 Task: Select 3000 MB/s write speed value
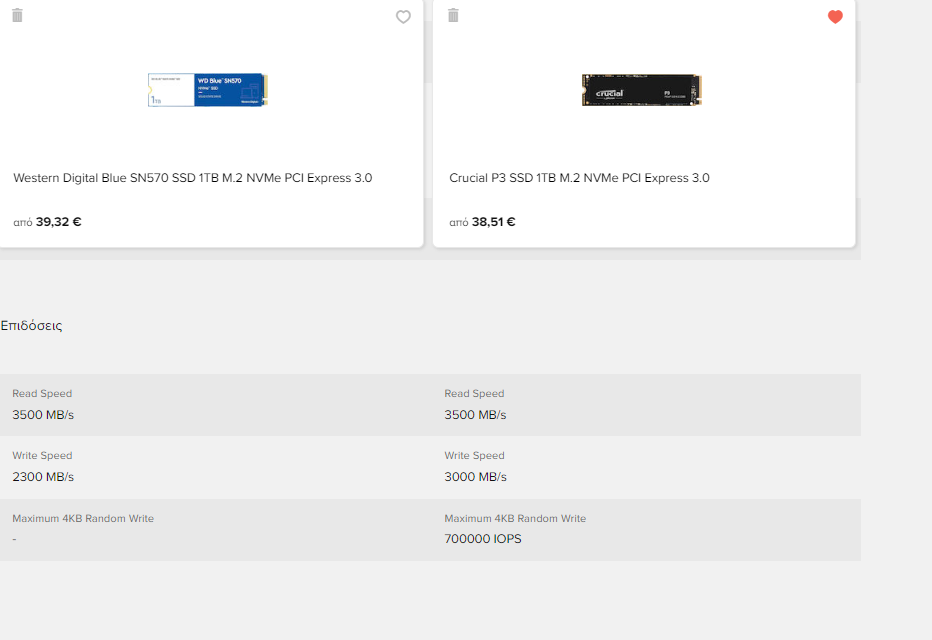coord(476,477)
